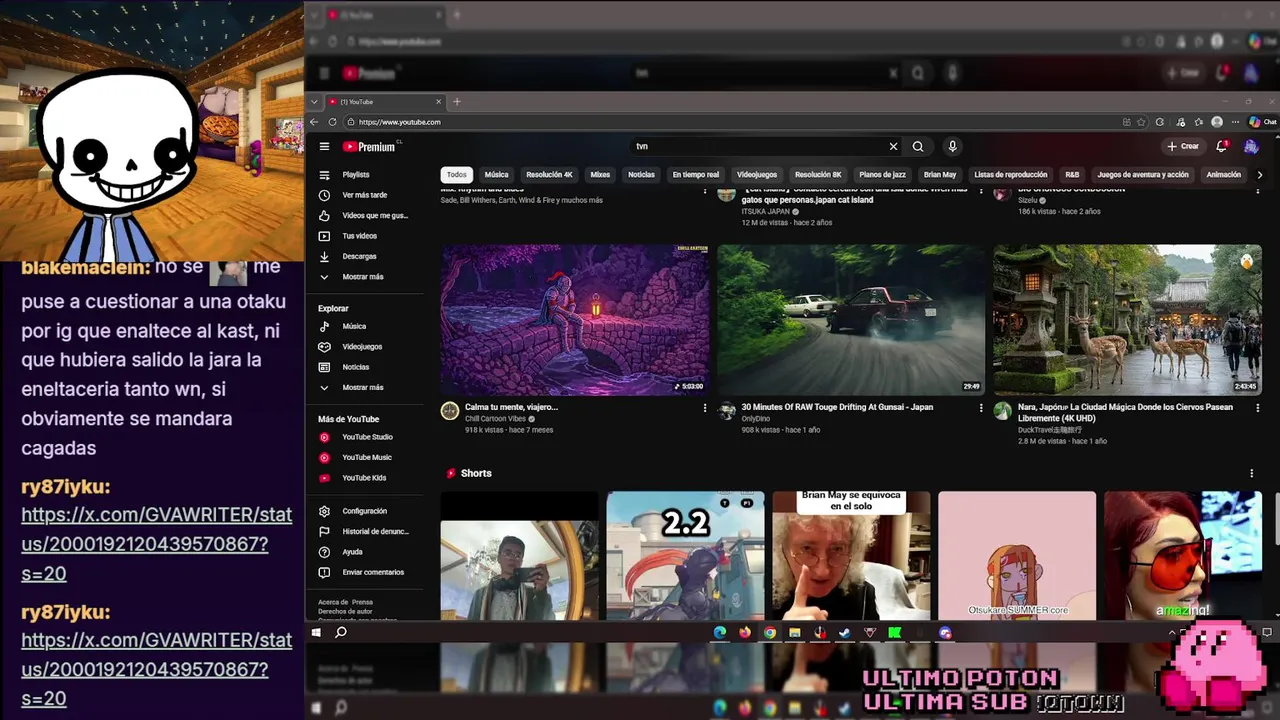
Task: Open the notifications bell
Action: (x=1221, y=146)
